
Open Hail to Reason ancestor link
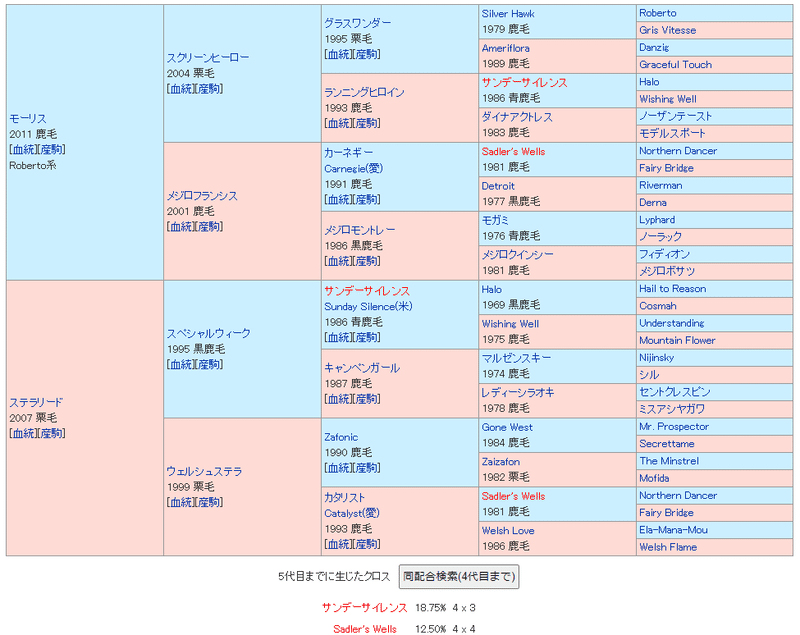[672, 289]
